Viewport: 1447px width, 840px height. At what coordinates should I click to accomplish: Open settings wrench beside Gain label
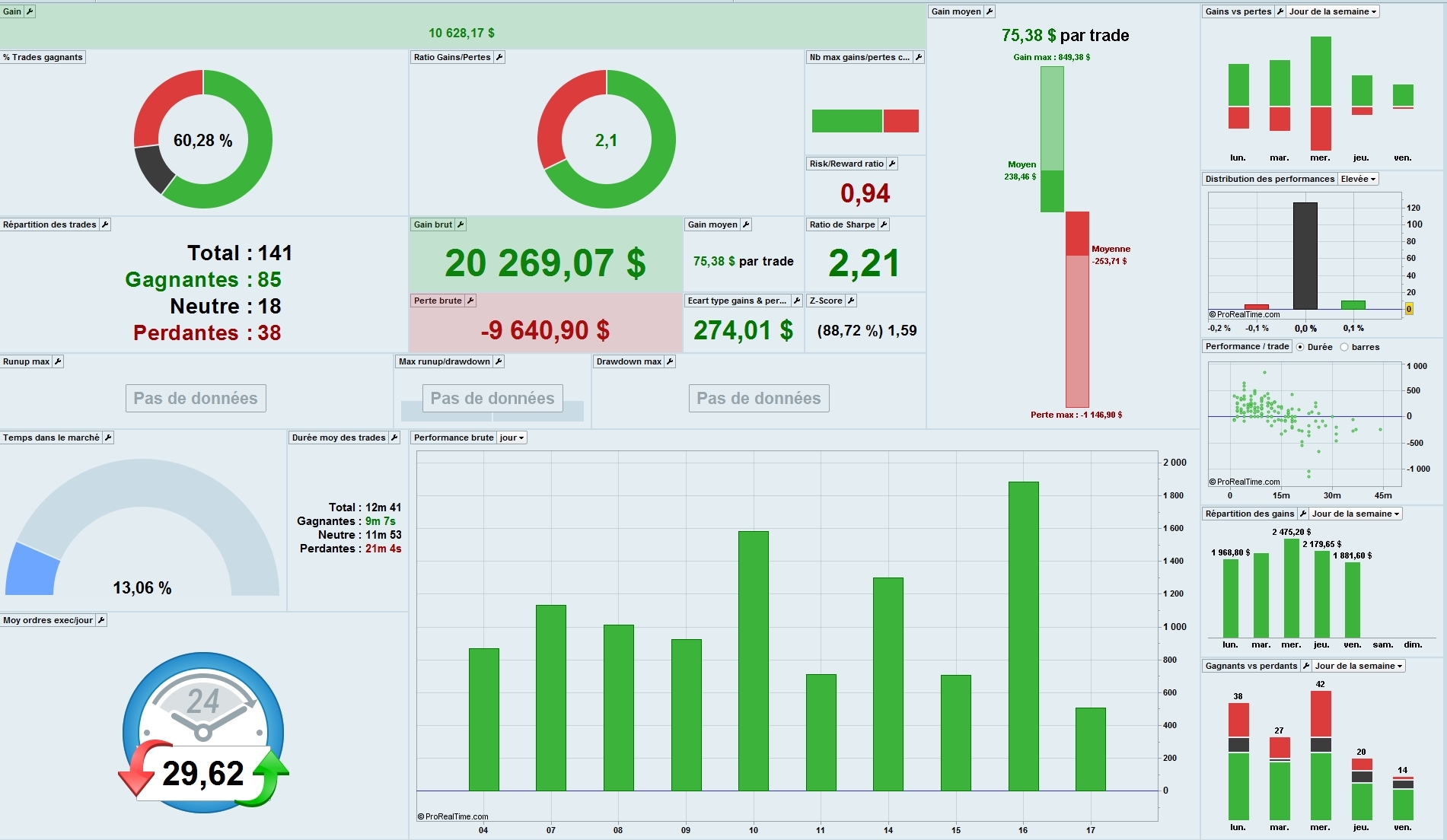[30, 11]
